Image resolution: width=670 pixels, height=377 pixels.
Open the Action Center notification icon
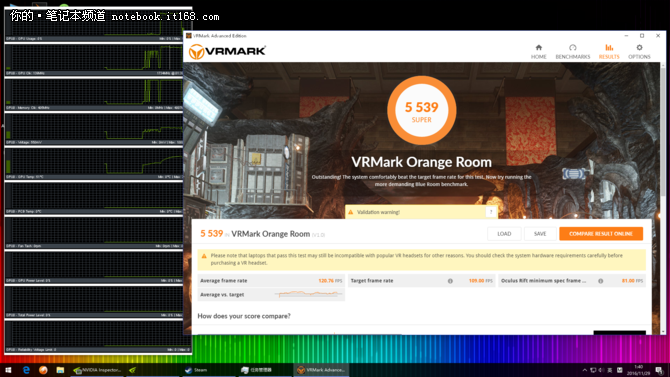(659, 370)
